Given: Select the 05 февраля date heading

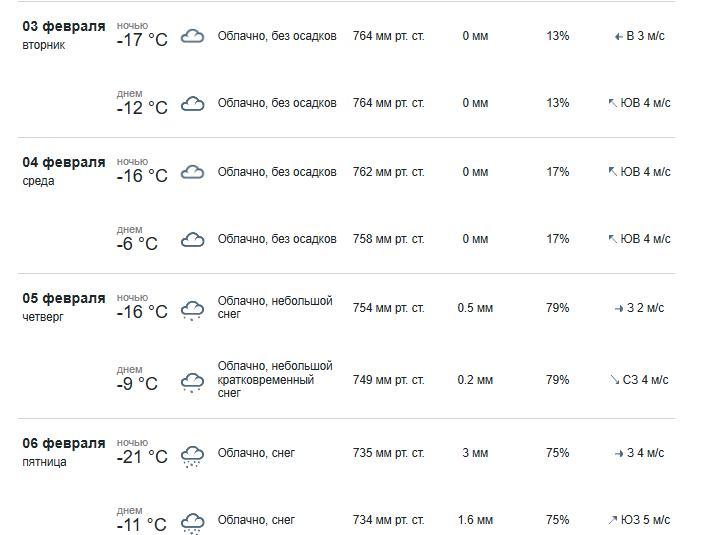Looking at the screenshot, I should (64, 298).
